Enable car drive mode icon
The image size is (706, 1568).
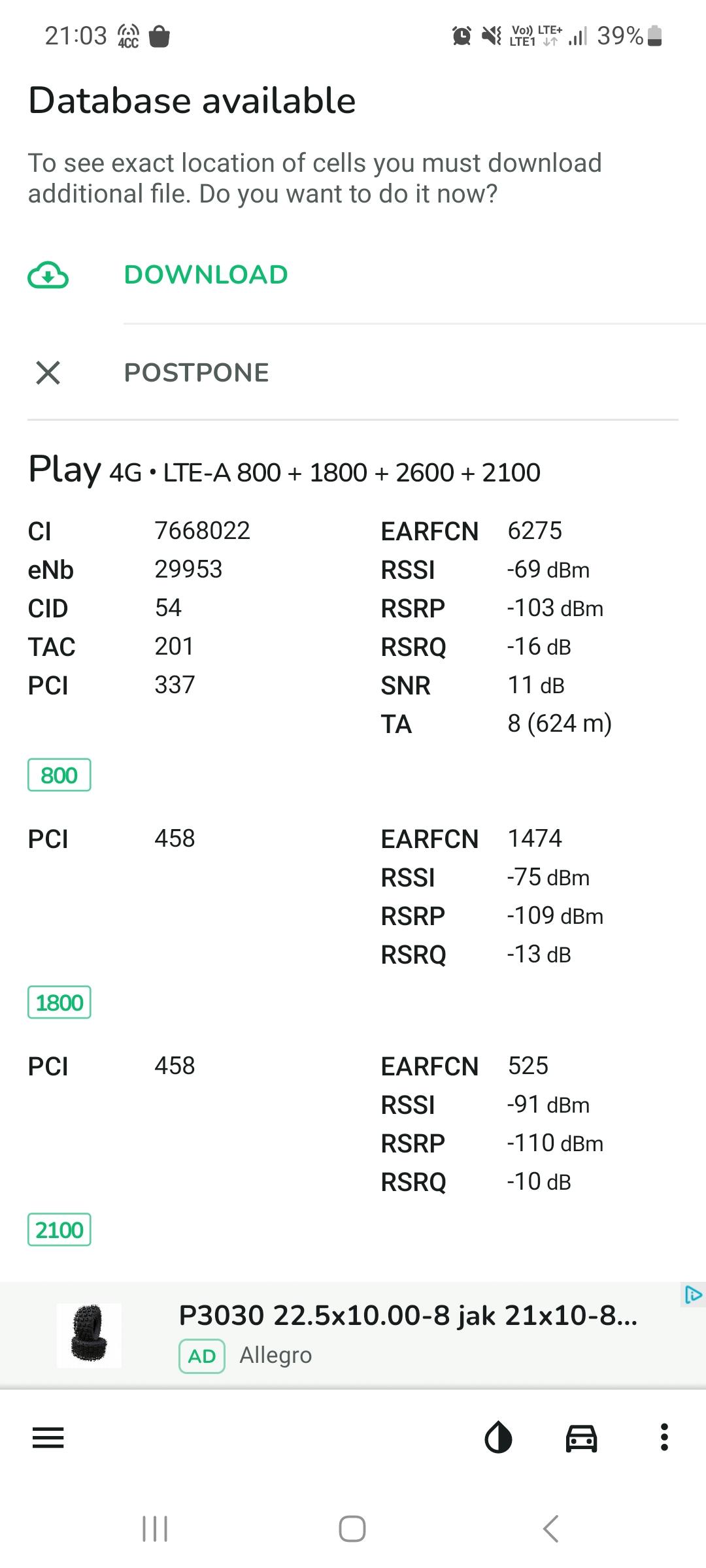point(581,1438)
